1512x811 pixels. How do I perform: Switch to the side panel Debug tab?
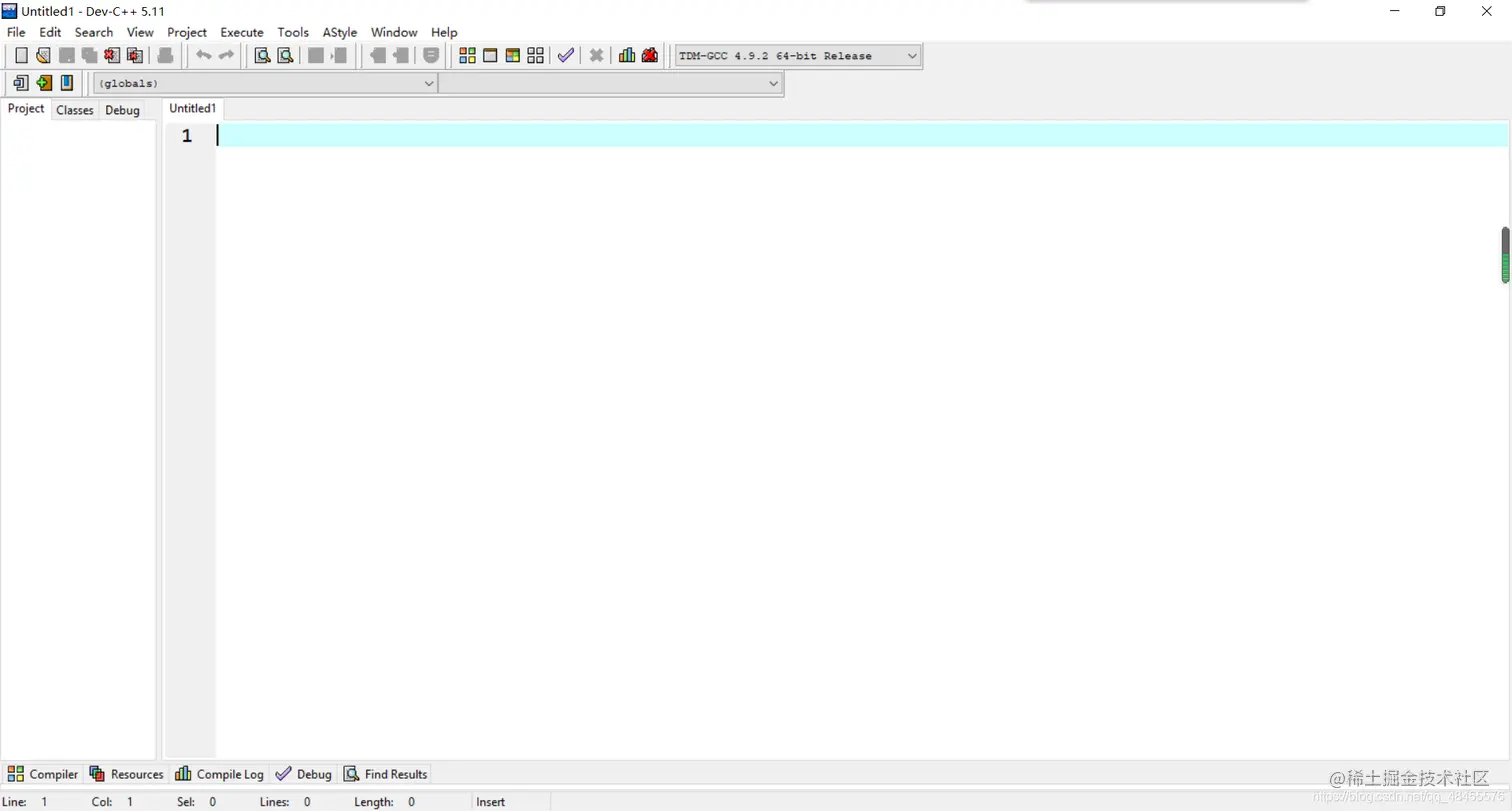[x=123, y=110]
